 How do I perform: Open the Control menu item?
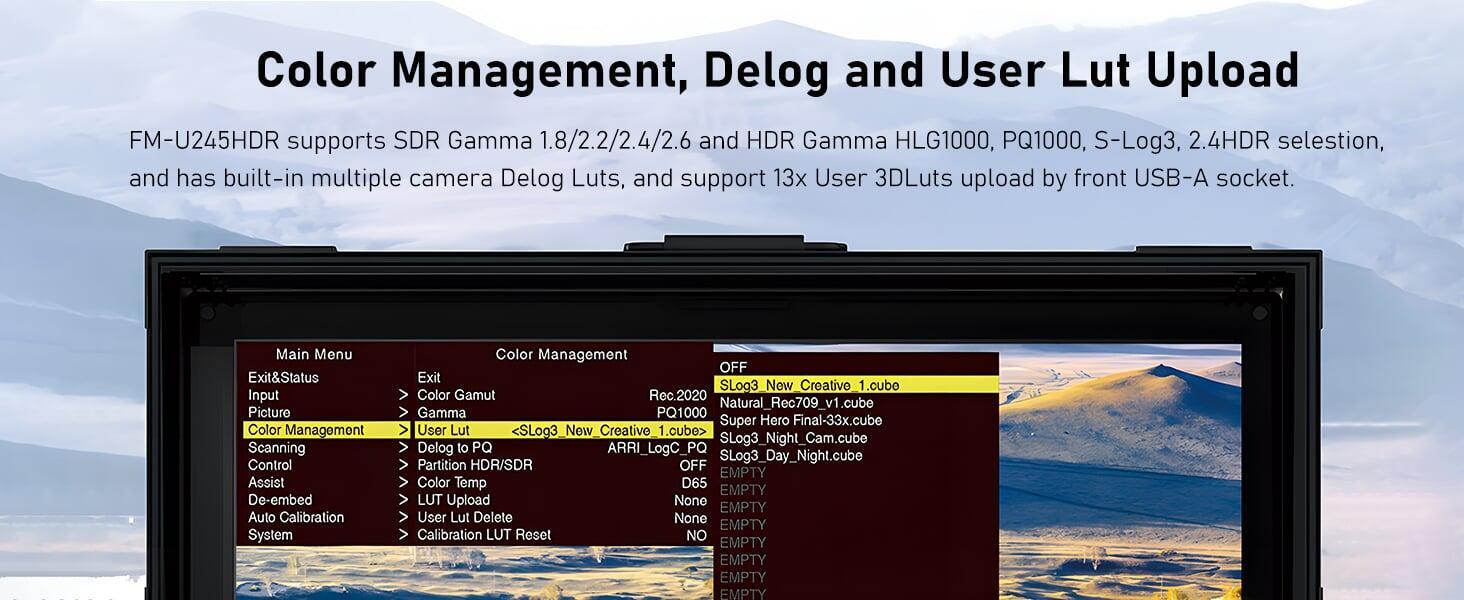(270, 465)
